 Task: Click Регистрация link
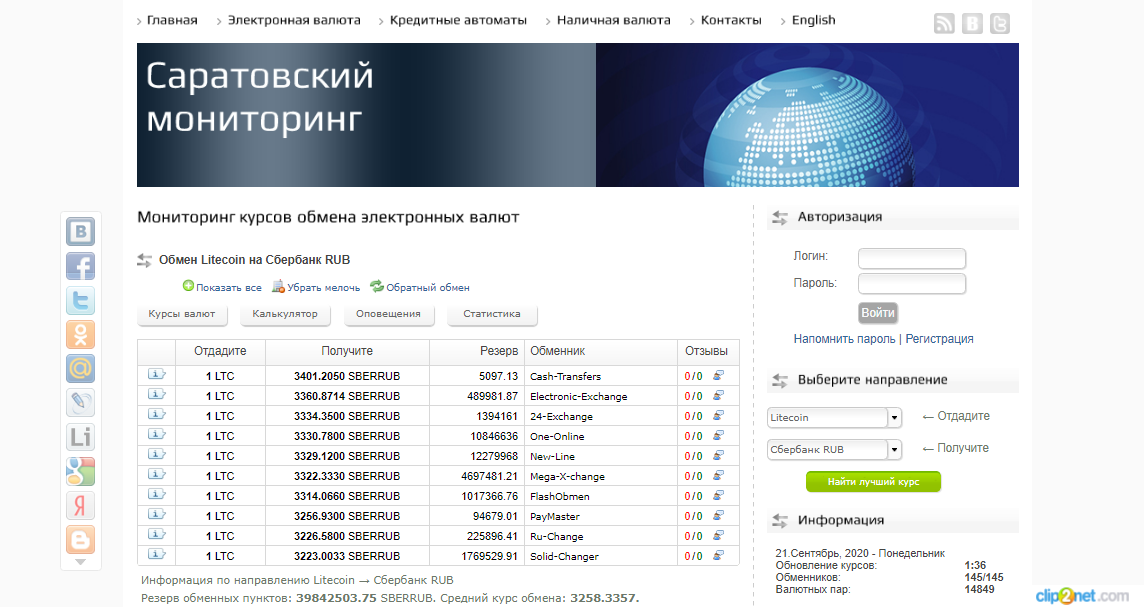(x=939, y=339)
